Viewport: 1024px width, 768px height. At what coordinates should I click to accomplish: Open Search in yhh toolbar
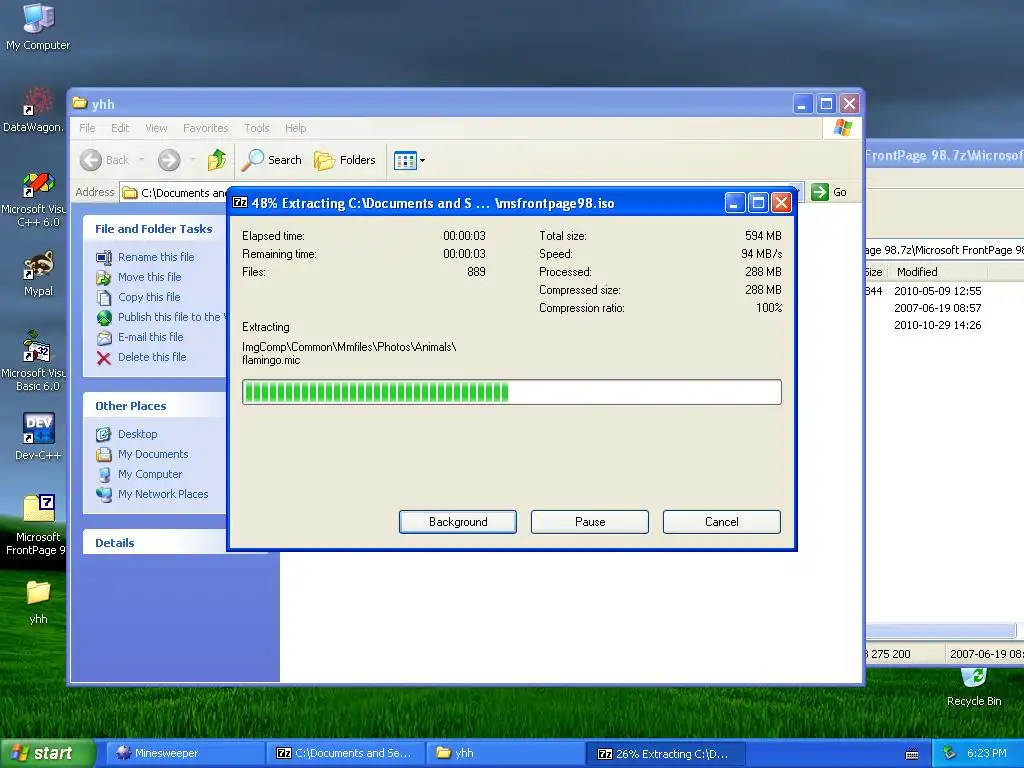pos(272,160)
